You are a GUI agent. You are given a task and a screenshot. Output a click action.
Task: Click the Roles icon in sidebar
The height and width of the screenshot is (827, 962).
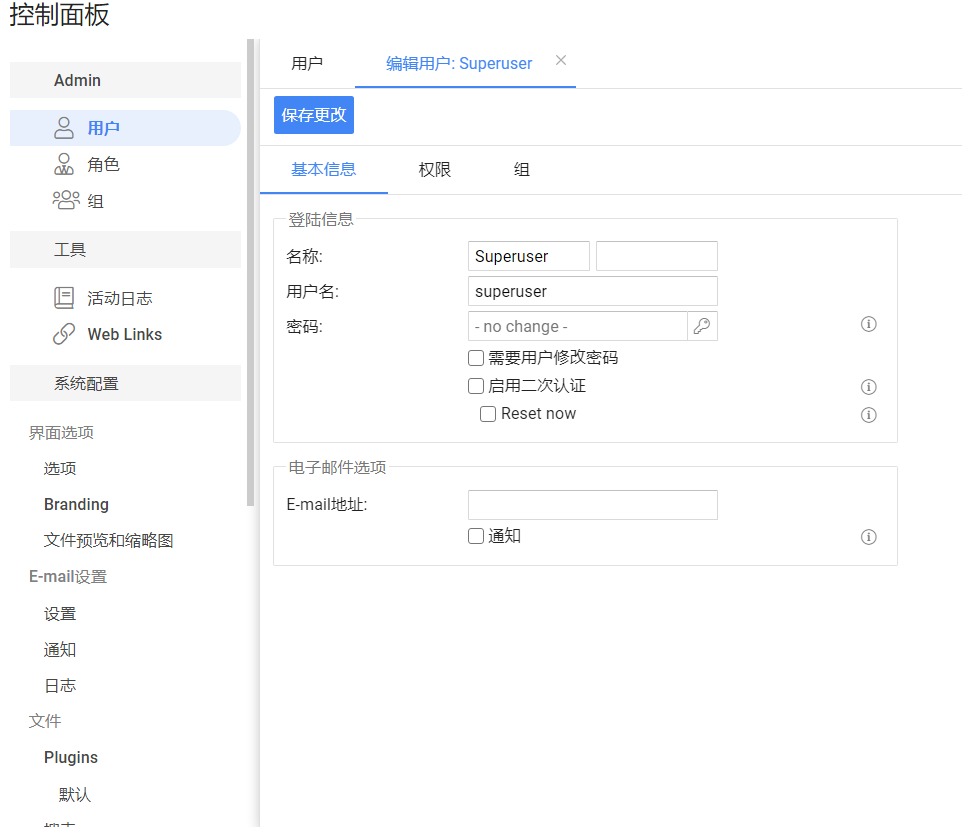pyautogui.click(x=64, y=165)
